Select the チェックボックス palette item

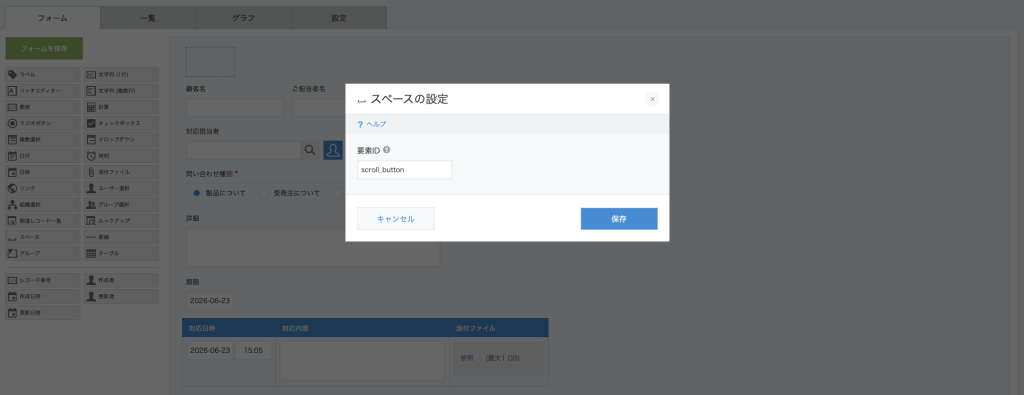click(x=121, y=123)
